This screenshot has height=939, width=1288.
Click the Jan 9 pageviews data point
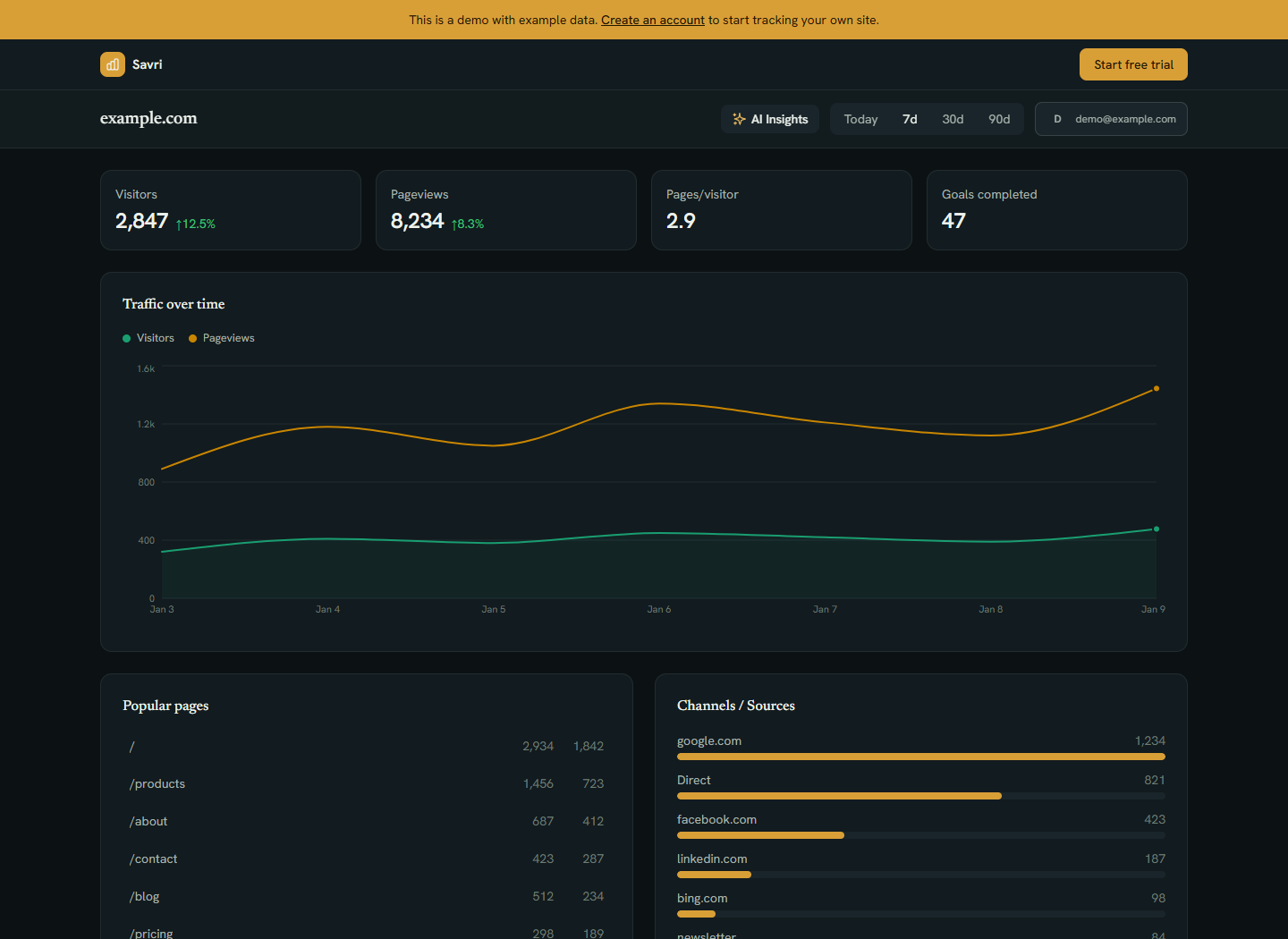coord(1157,388)
